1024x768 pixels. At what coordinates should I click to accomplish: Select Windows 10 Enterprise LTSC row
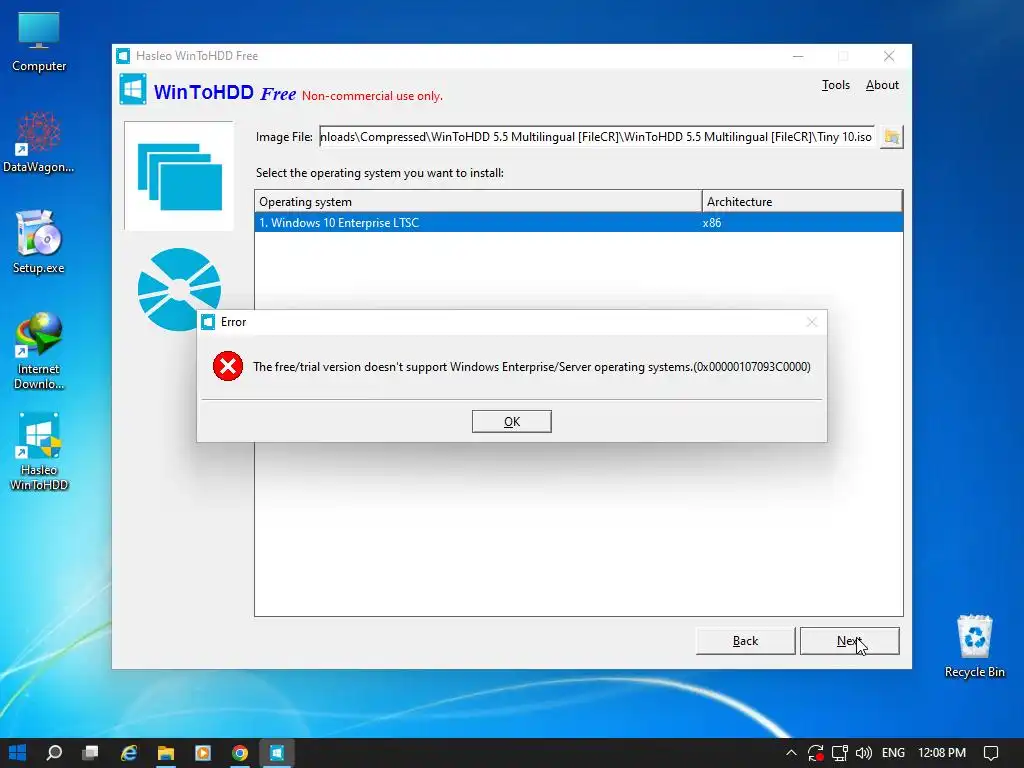click(579, 223)
